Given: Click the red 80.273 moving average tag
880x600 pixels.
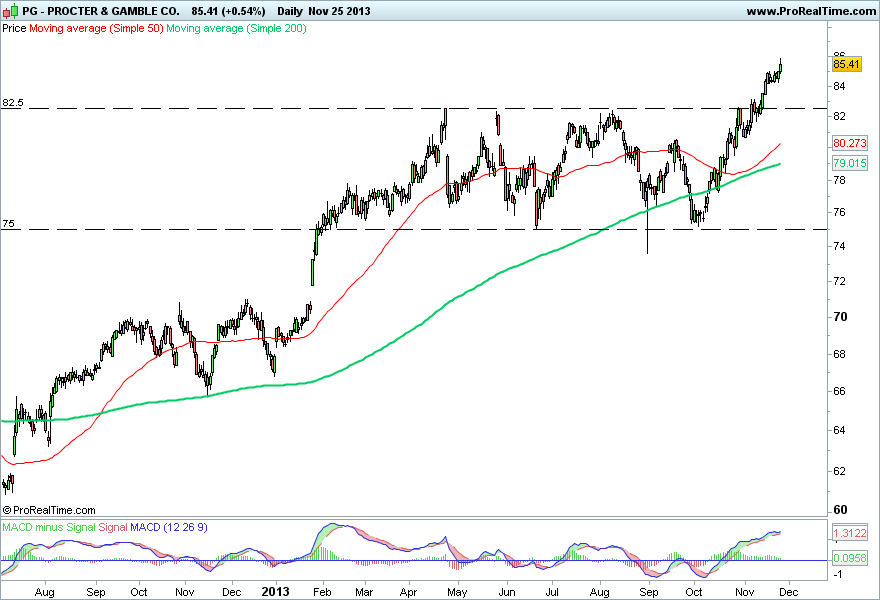Looking at the screenshot, I should 850,143.
